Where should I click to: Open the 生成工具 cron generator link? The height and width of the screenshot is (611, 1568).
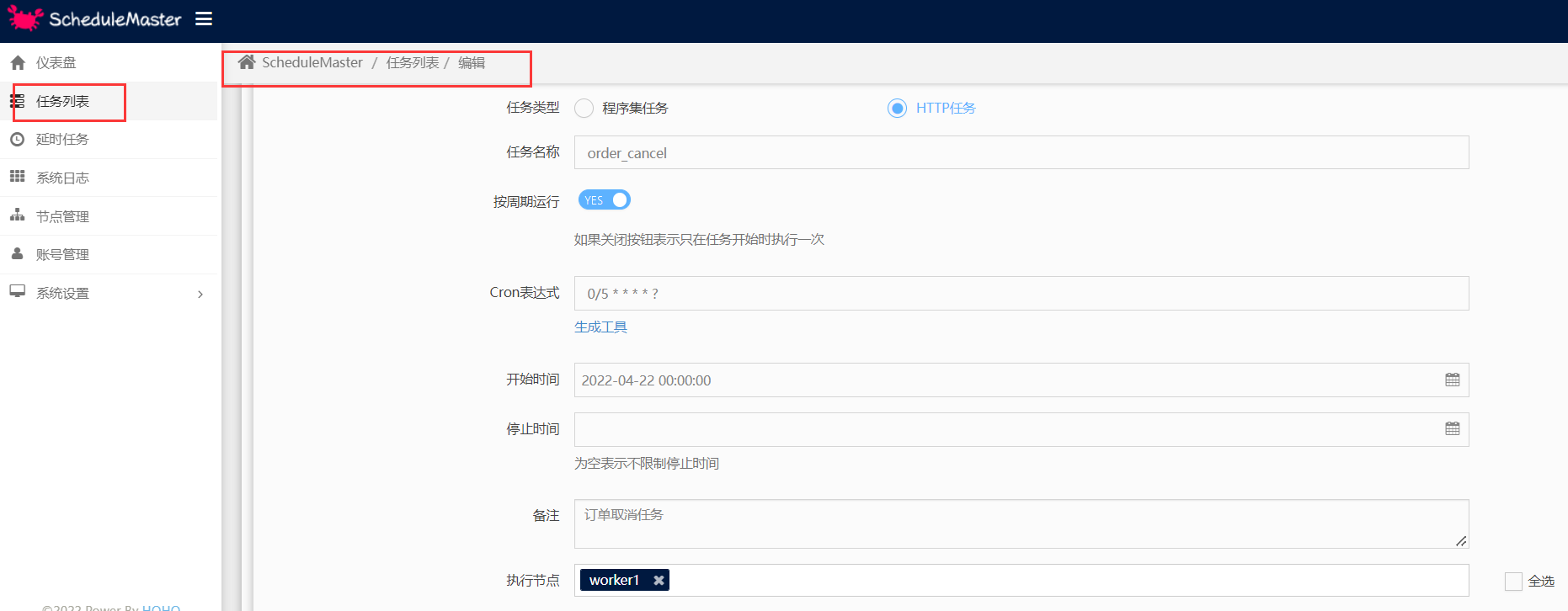click(600, 327)
